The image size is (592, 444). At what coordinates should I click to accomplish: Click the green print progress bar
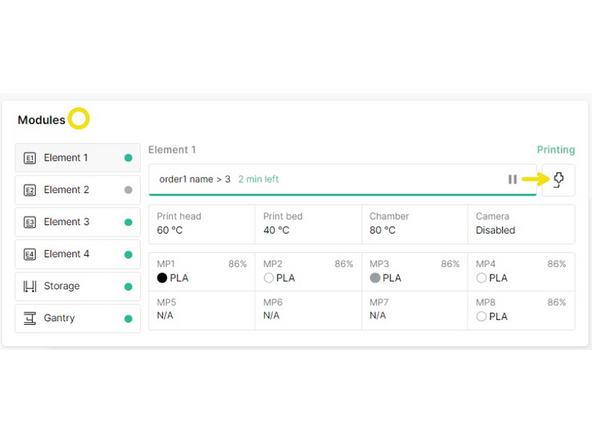343,194
